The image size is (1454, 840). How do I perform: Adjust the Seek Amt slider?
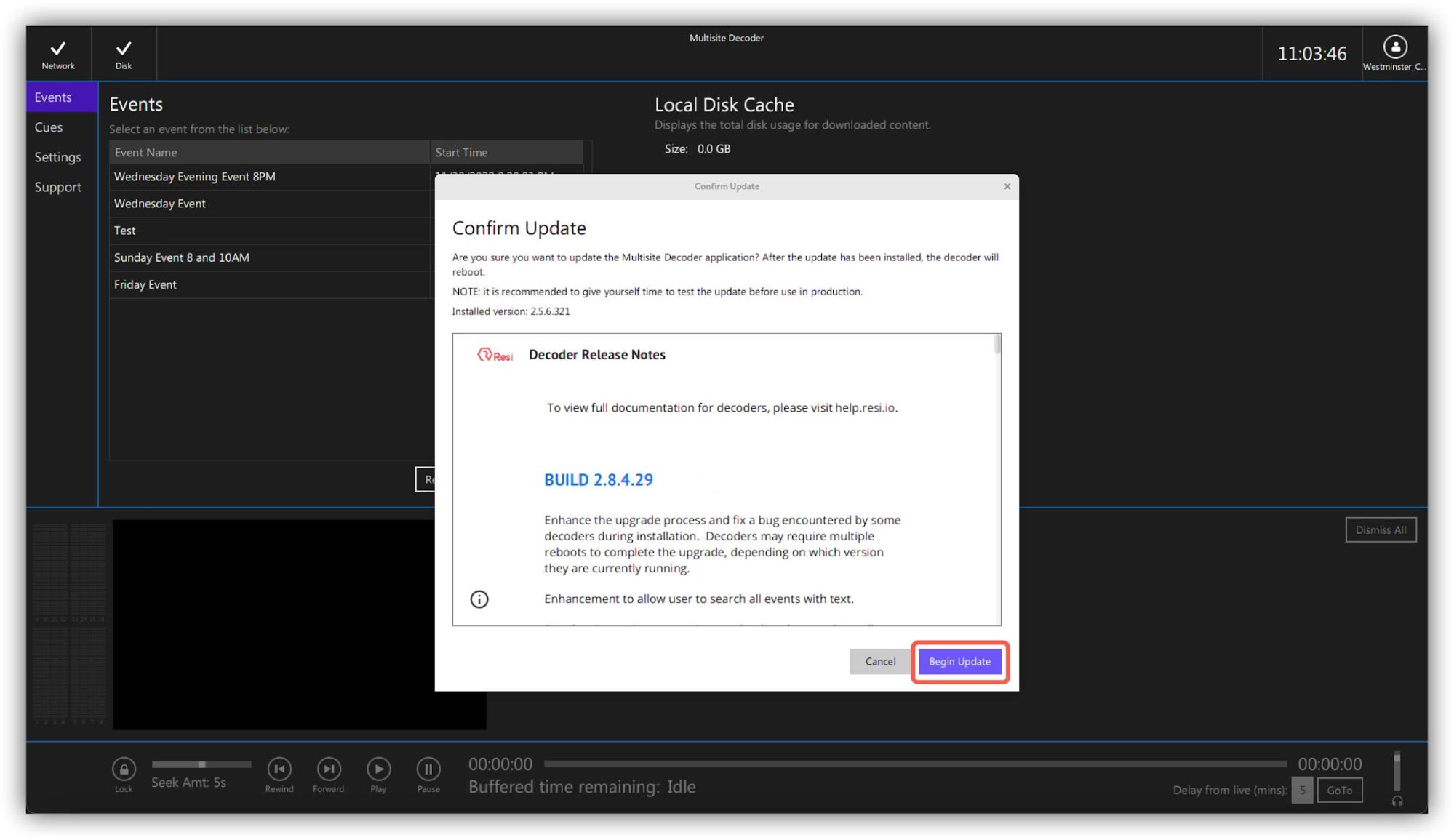201,764
